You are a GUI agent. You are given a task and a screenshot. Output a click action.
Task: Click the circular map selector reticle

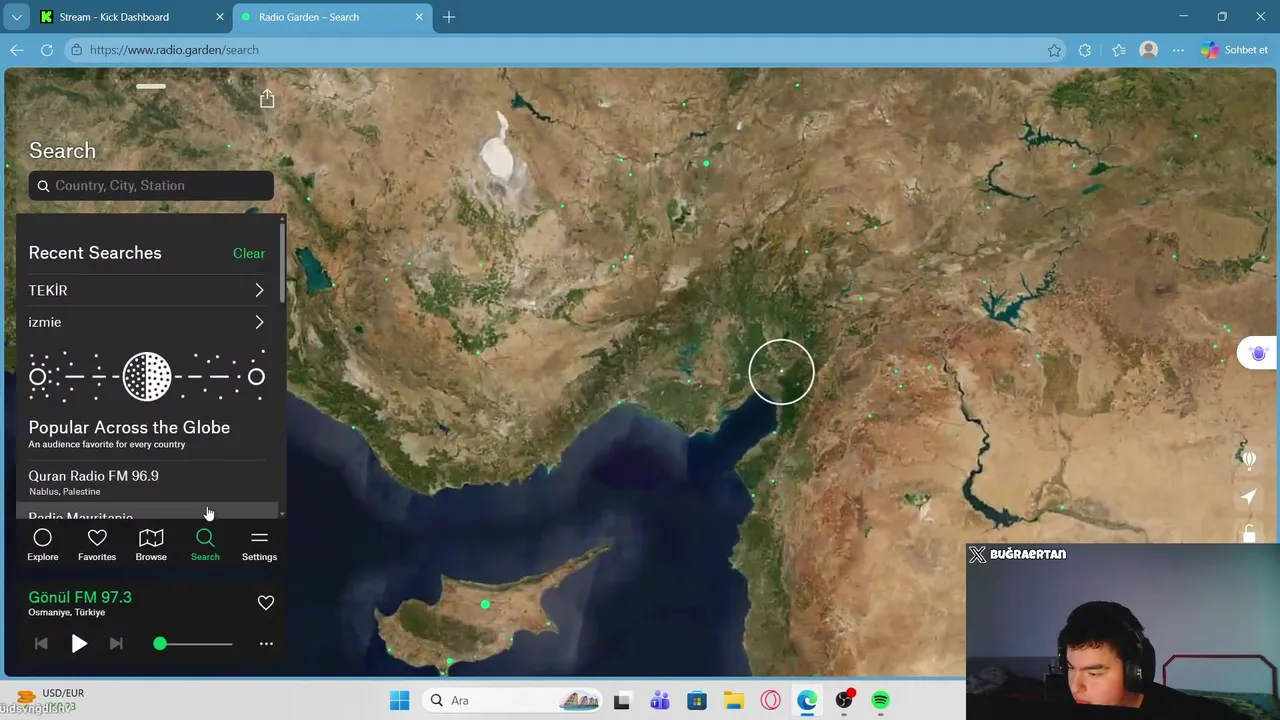click(781, 372)
